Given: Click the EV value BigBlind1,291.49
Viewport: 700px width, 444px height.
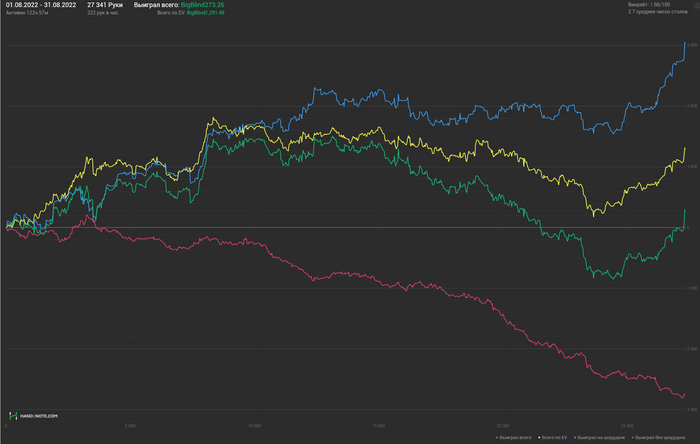Looking at the screenshot, I should point(205,13).
